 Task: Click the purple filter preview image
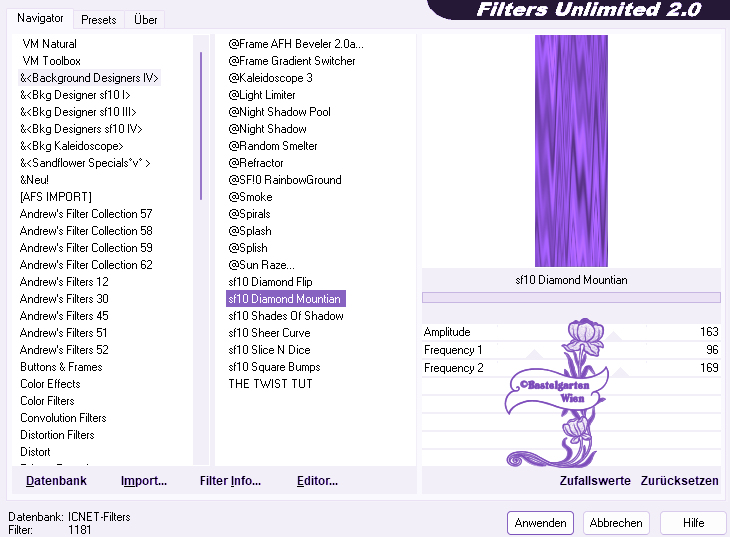click(x=571, y=151)
